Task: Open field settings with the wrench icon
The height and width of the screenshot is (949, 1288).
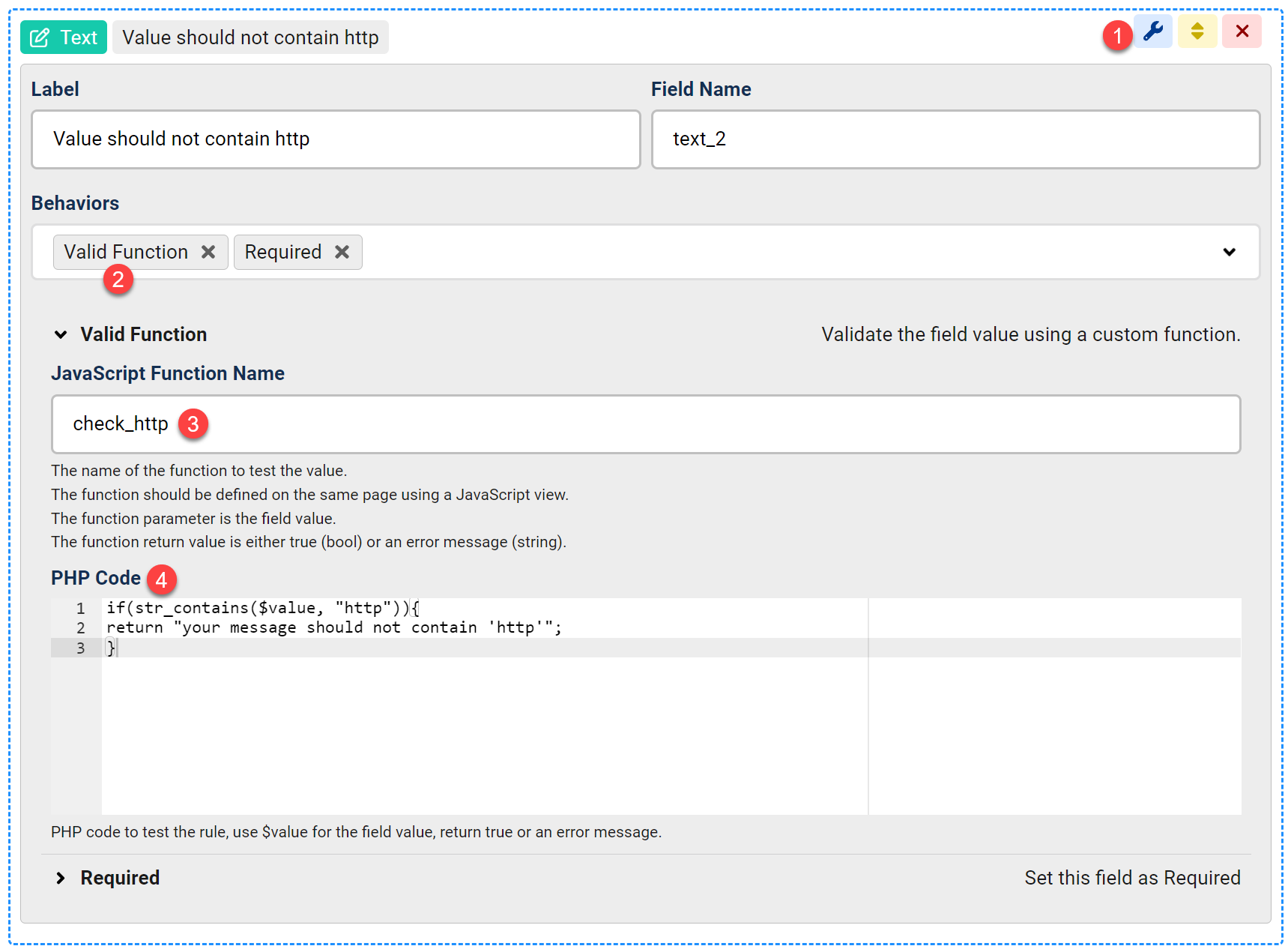Action: (x=1152, y=31)
